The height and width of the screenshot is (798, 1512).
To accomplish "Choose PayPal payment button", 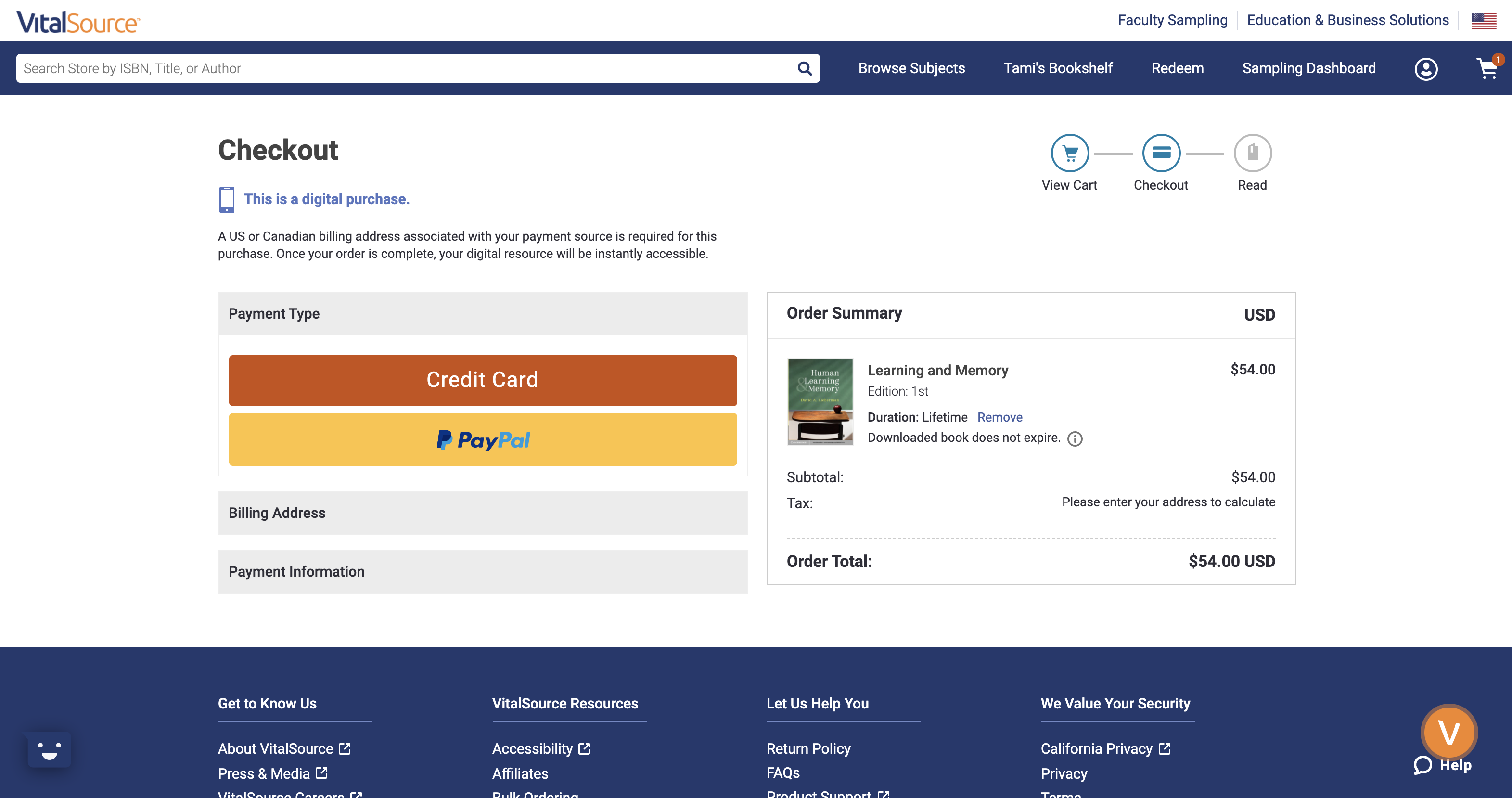I will click(483, 440).
